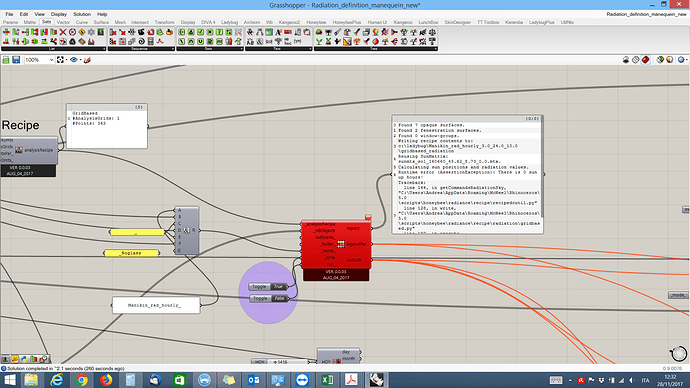Click the solution completed status bar message

66,369
